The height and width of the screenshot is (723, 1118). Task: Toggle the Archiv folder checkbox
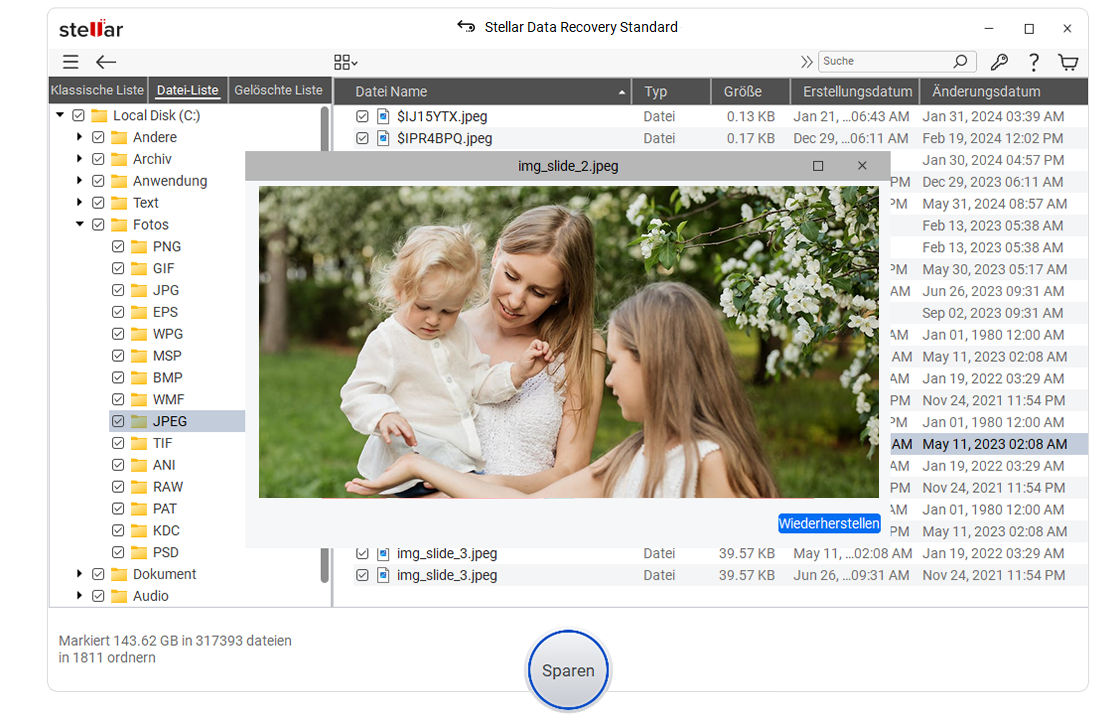point(98,159)
